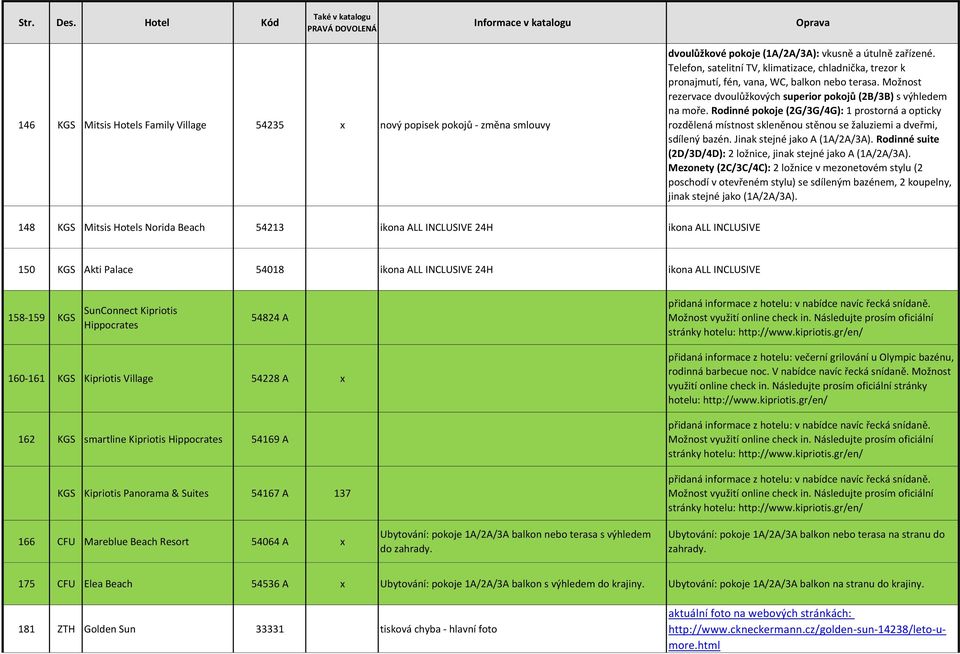Select 'nový popisek pokojů - změna smlouvy' cell
This screenshot has height=654, width=960.
coord(522,125)
